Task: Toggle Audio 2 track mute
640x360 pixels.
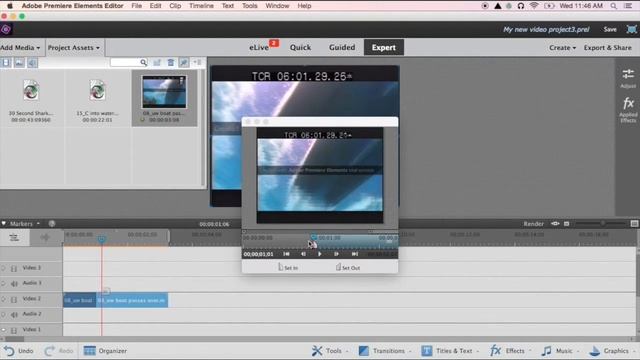Action: [3, 315]
